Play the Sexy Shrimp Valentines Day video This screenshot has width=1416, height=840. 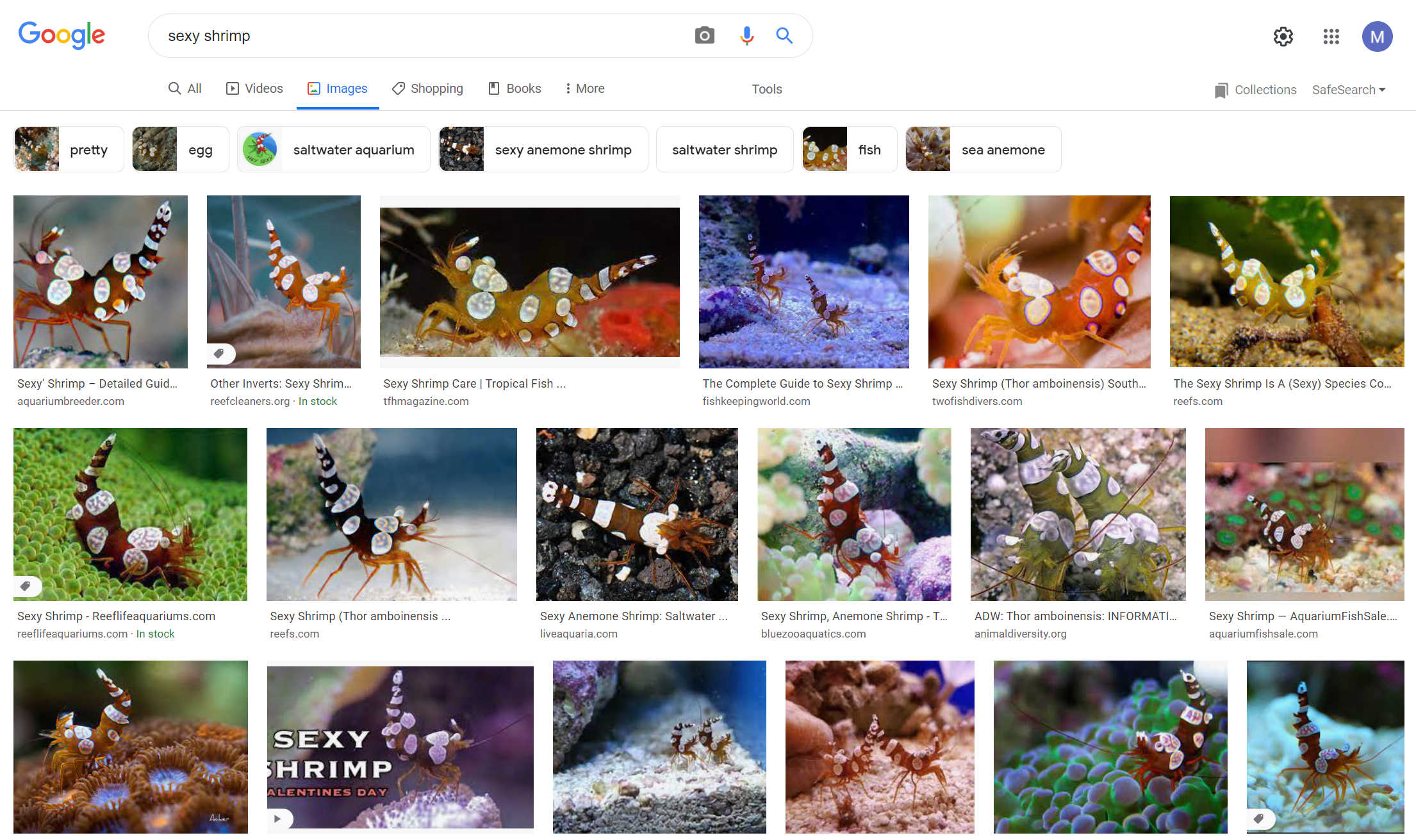pyautogui.click(x=278, y=818)
